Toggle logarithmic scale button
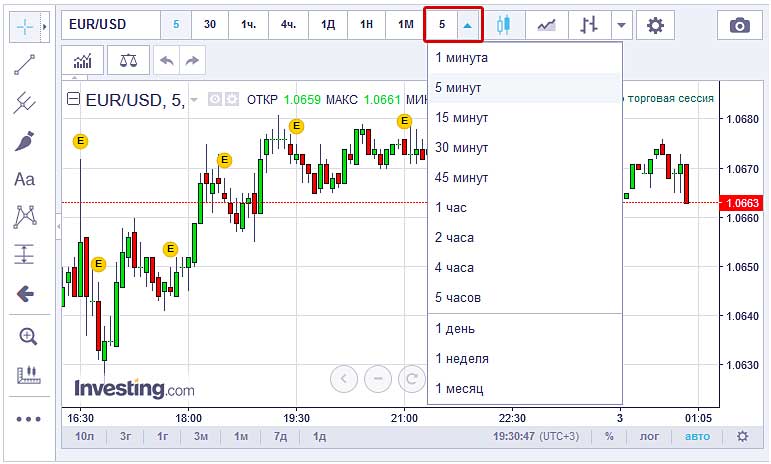The image size is (771, 464). (x=650, y=437)
